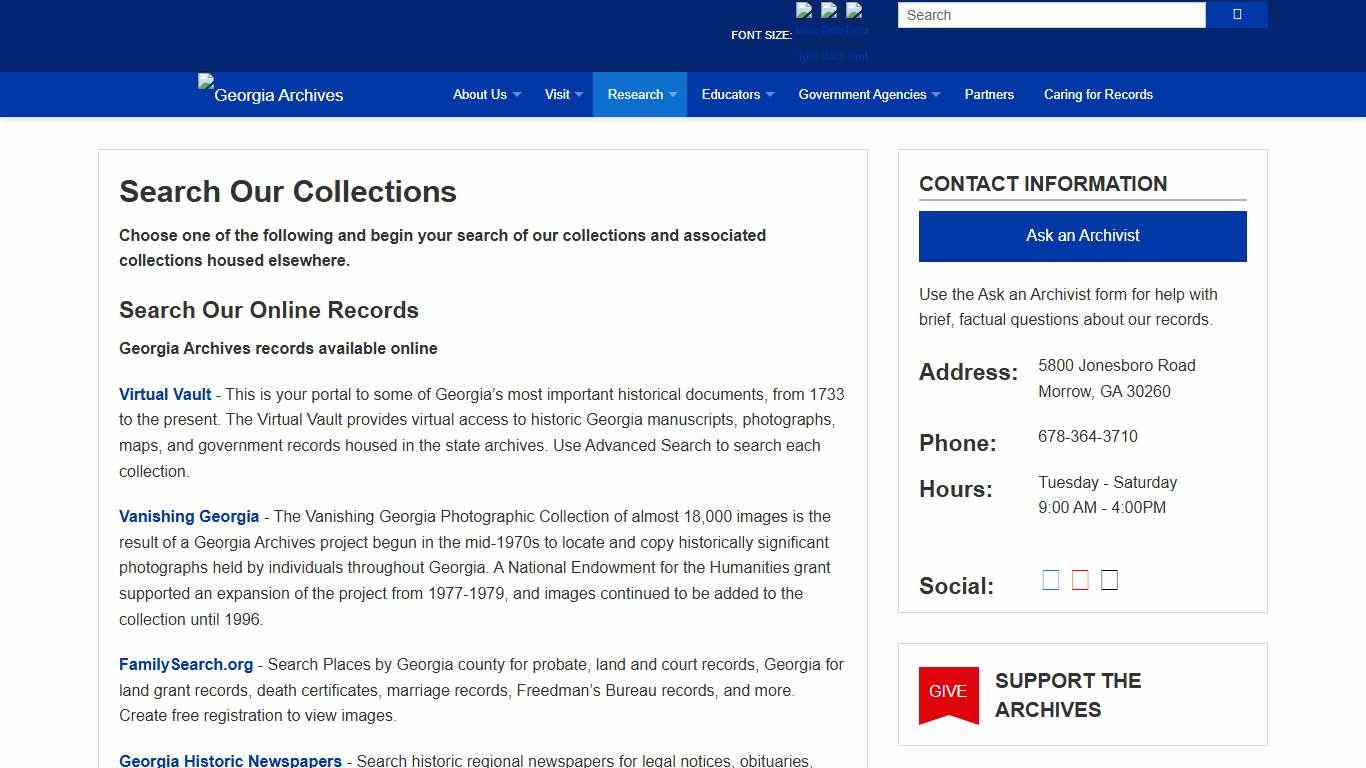
Task: Open Caring for Records page
Action: pyautogui.click(x=1098, y=94)
